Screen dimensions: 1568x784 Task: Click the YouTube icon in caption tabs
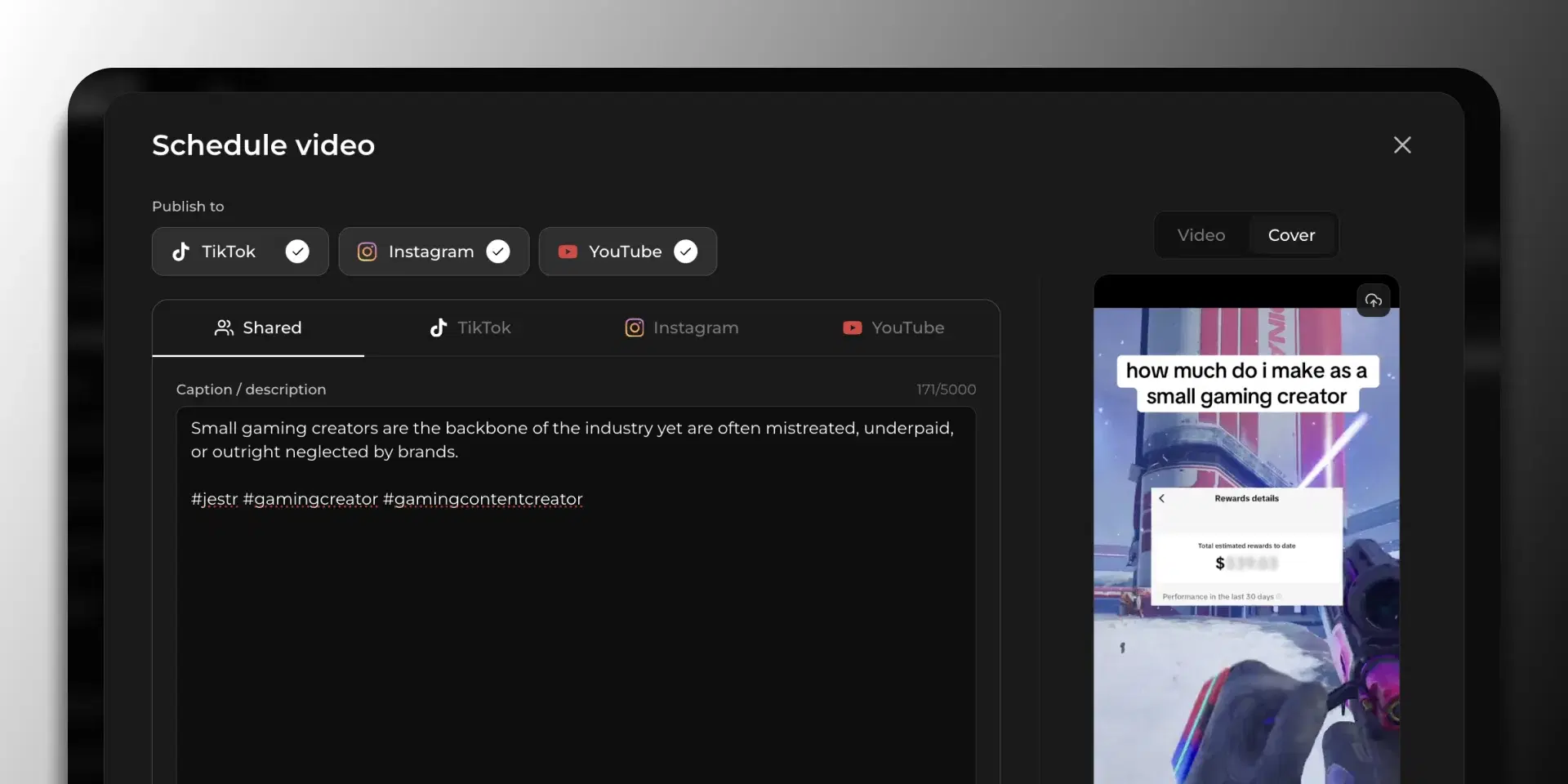[853, 327]
